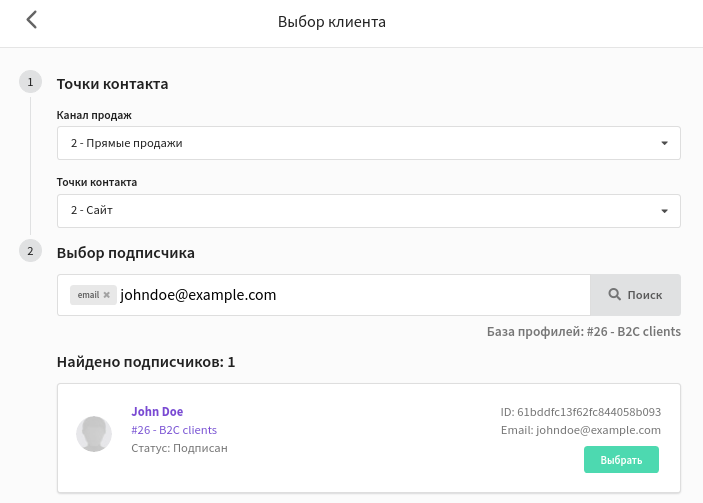703x503 pixels.
Task: Click the John Doe avatar picture
Action: tap(94, 434)
